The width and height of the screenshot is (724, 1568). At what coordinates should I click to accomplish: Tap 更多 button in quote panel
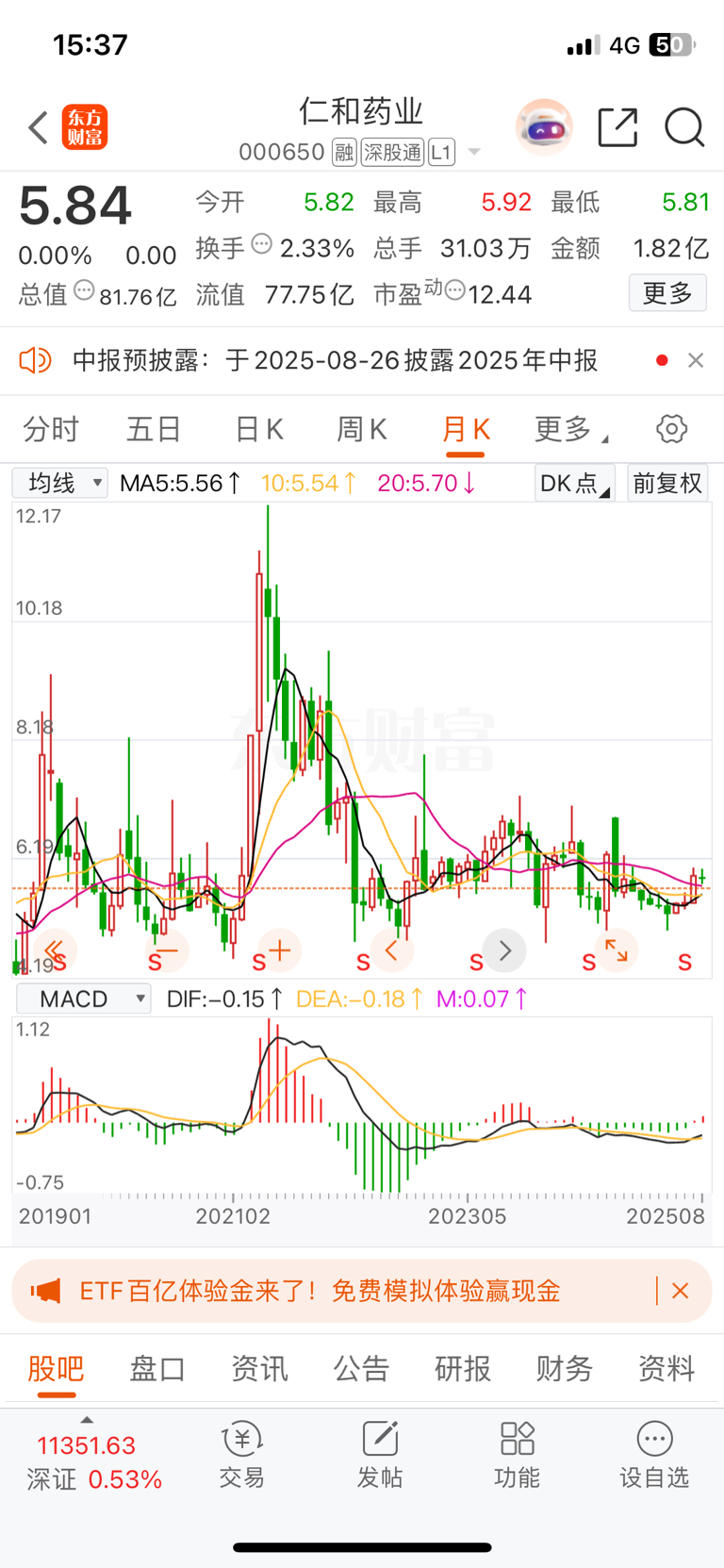(667, 293)
